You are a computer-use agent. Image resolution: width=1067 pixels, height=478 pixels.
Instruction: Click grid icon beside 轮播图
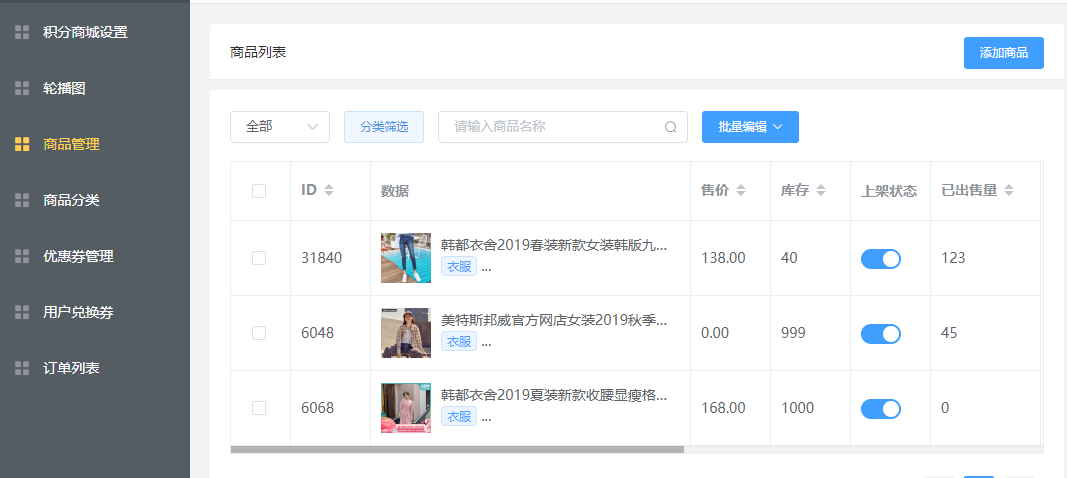coord(22,88)
